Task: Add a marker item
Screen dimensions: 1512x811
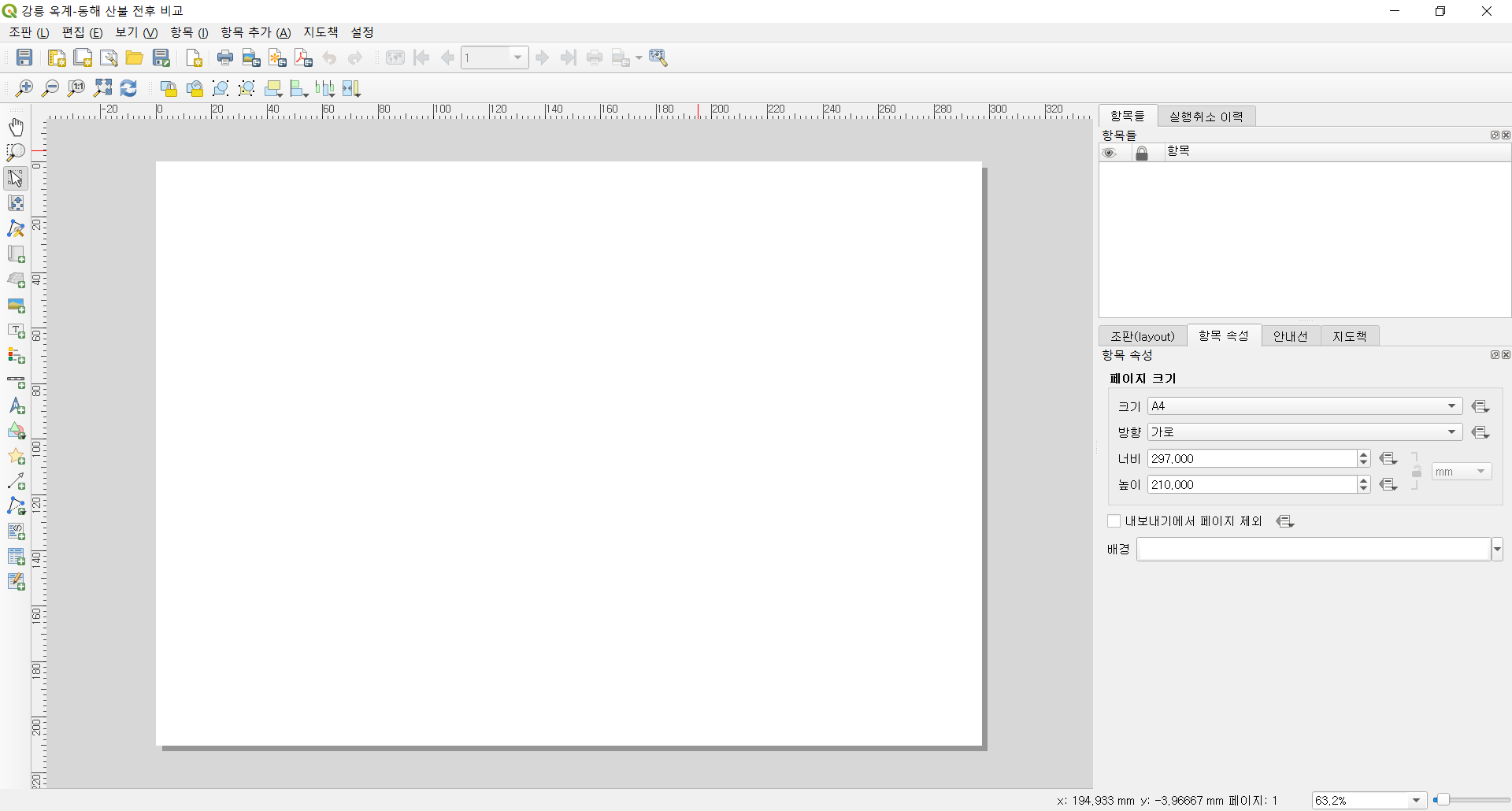Action: 16,457
